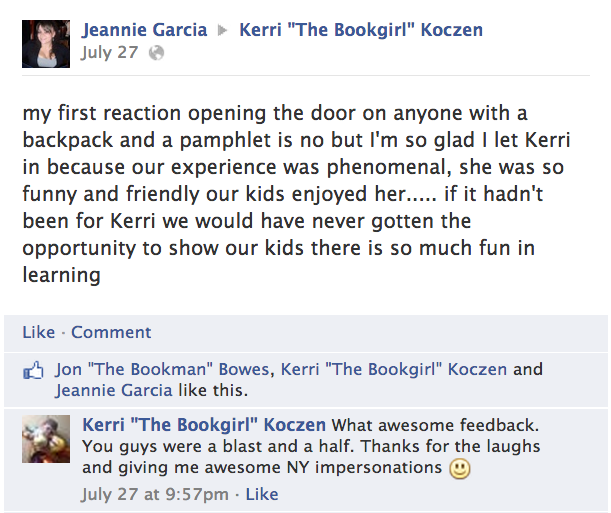
Task: Click the globe privacy icon
Action: point(155,53)
